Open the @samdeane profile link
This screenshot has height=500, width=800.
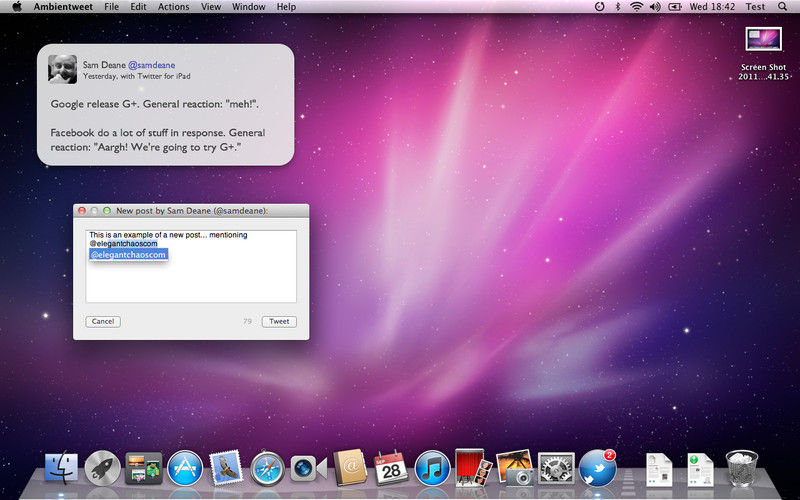pos(152,65)
